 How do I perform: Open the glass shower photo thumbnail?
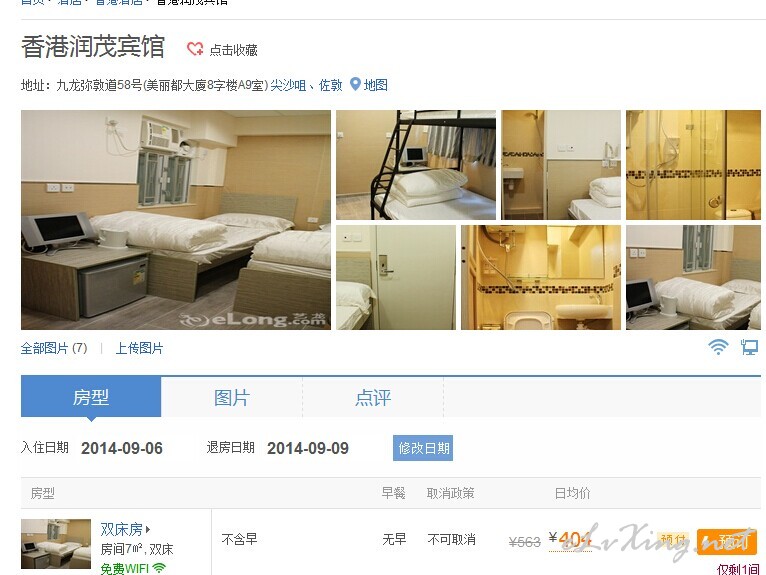(693, 165)
